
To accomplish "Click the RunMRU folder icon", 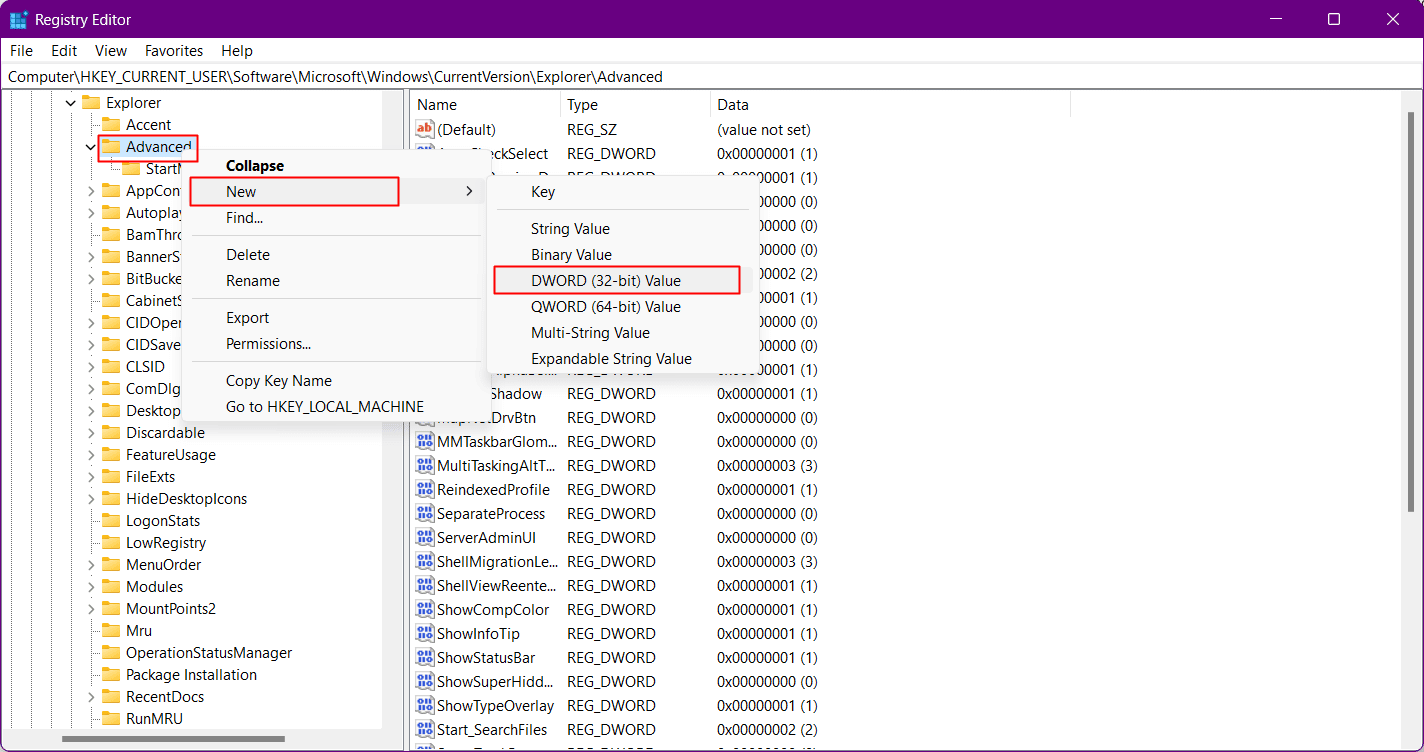I will [111, 718].
